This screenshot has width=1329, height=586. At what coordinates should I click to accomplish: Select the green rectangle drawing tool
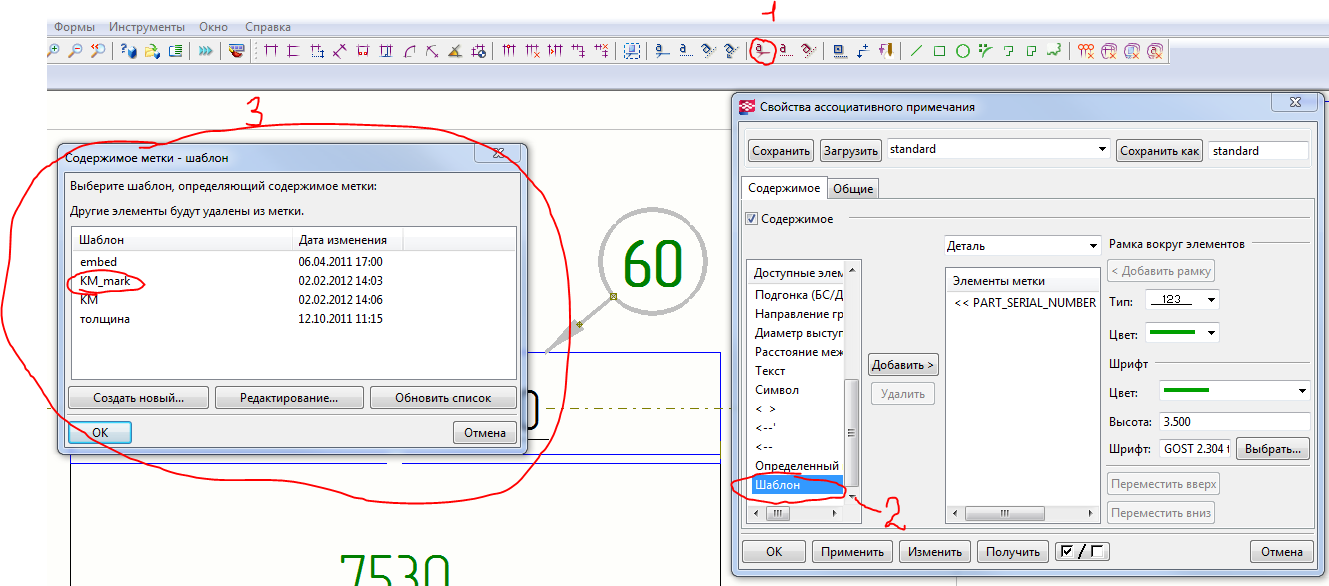tap(939, 51)
